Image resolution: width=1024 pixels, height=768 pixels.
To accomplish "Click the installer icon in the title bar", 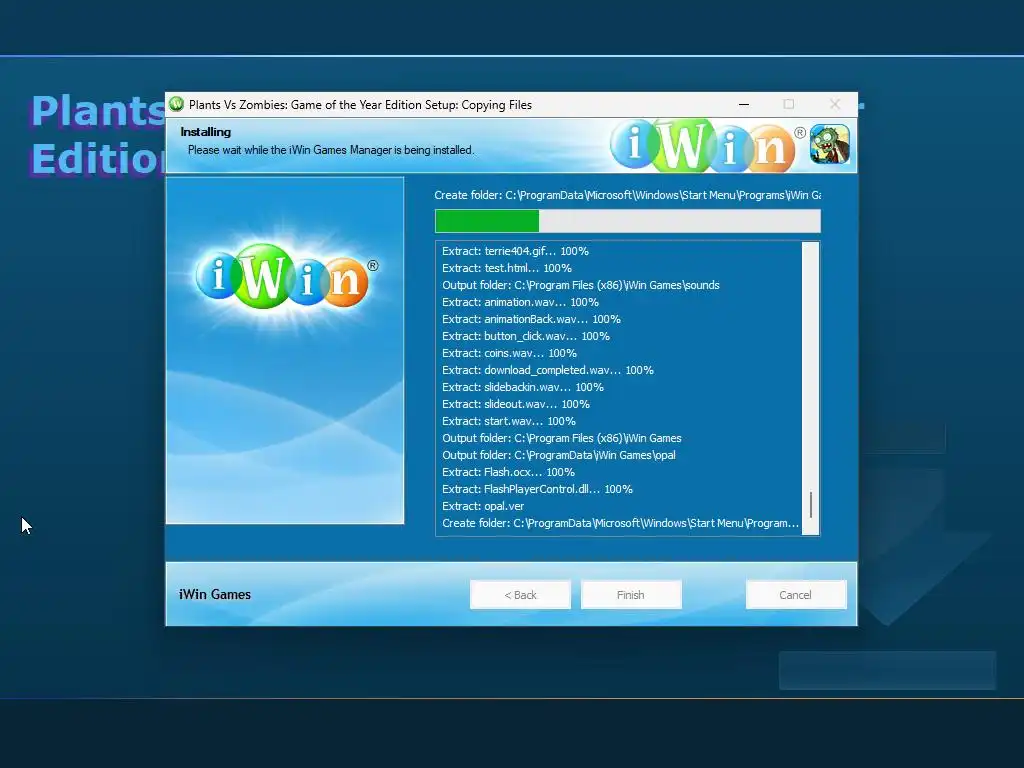I will pyautogui.click(x=176, y=104).
